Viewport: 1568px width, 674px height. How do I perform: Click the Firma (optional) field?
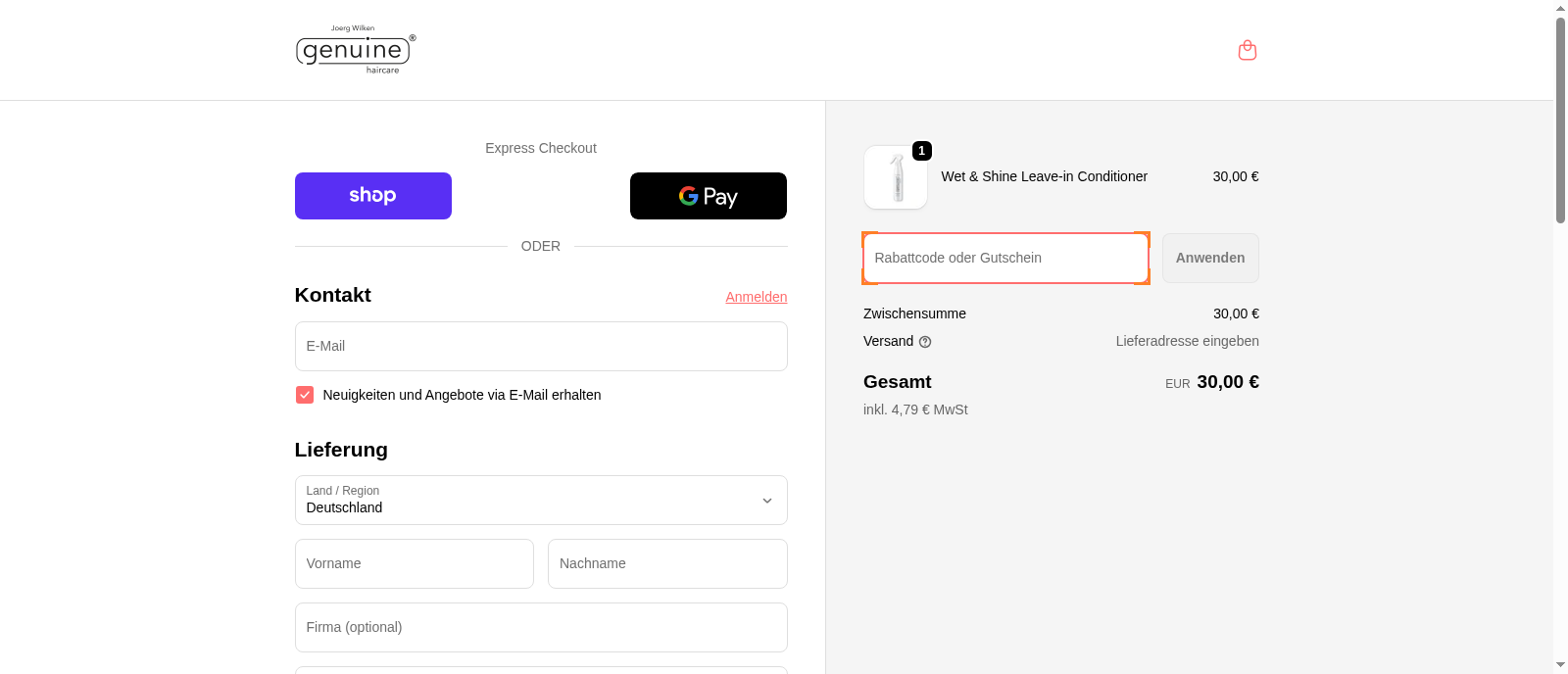coord(541,627)
